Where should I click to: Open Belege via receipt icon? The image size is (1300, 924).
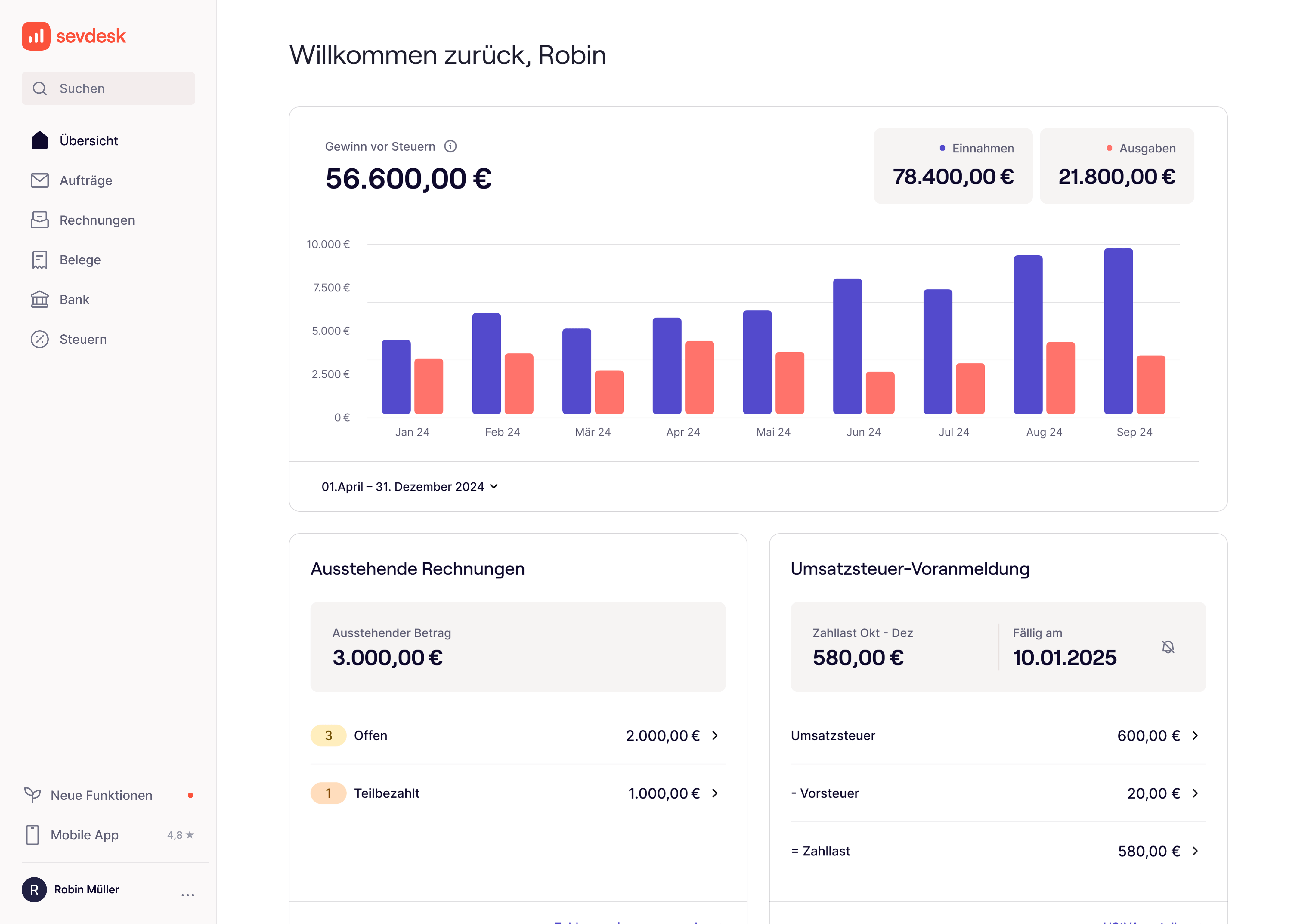[39, 260]
